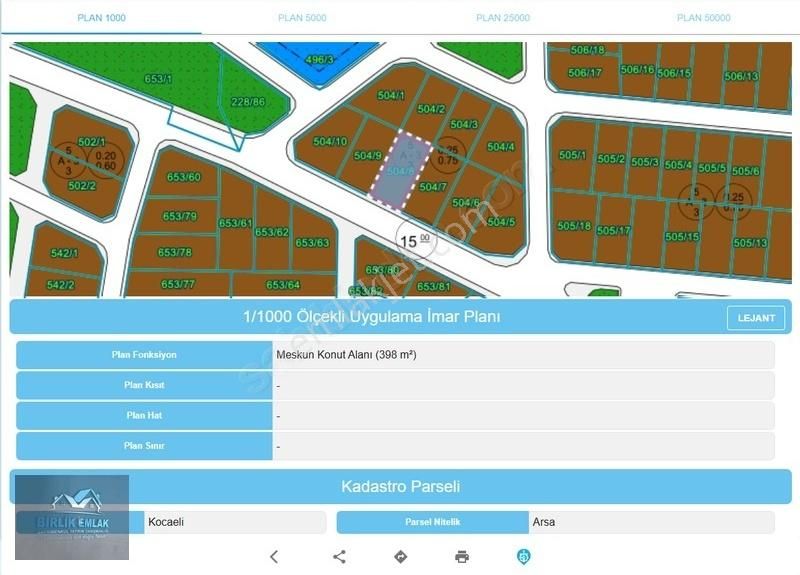
Task: Select parcel 653/78 on the map
Action: [x=174, y=252]
